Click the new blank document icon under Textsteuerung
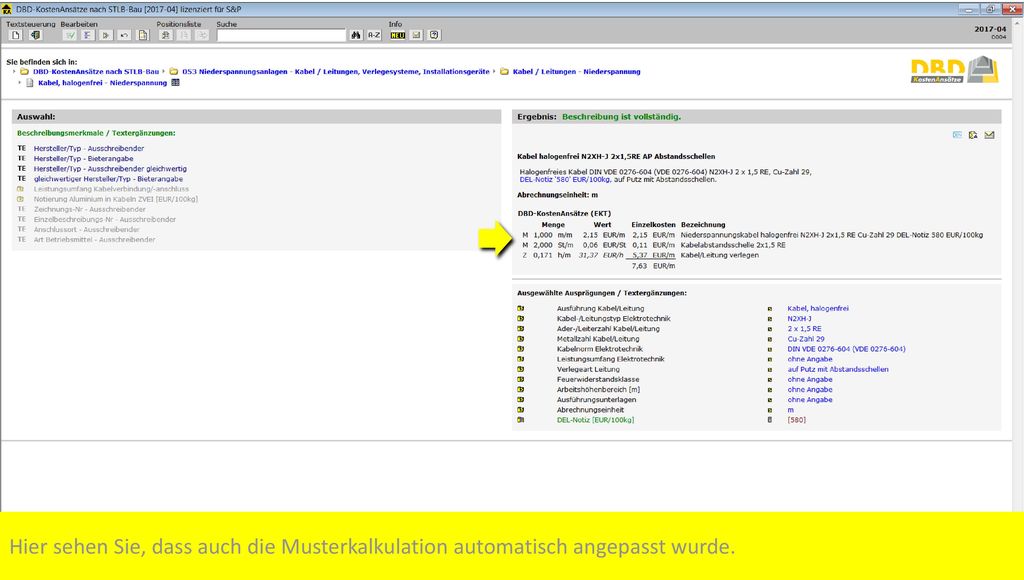Viewport: 1024px width, 580px height. (16, 35)
